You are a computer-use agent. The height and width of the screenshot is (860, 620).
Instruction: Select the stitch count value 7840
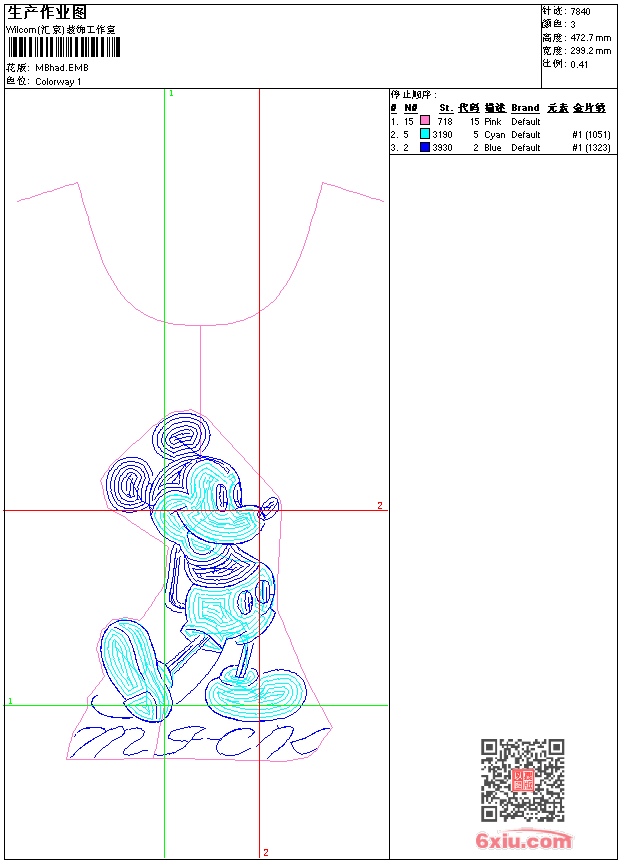click(580, 12)
